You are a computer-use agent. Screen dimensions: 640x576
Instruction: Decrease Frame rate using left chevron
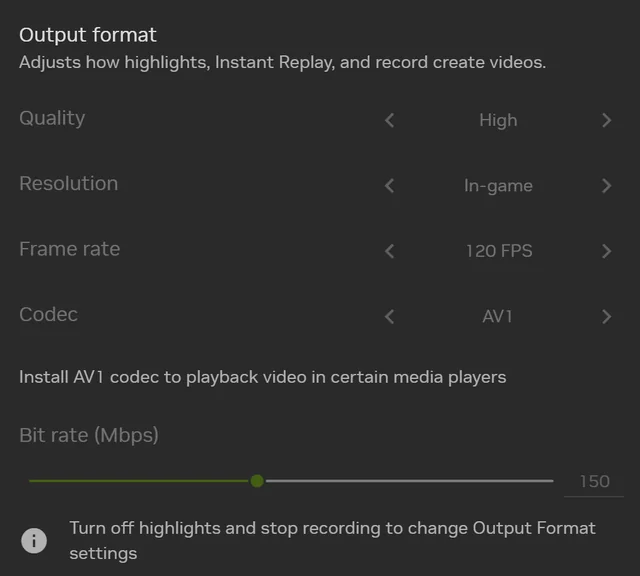[390, 251]
